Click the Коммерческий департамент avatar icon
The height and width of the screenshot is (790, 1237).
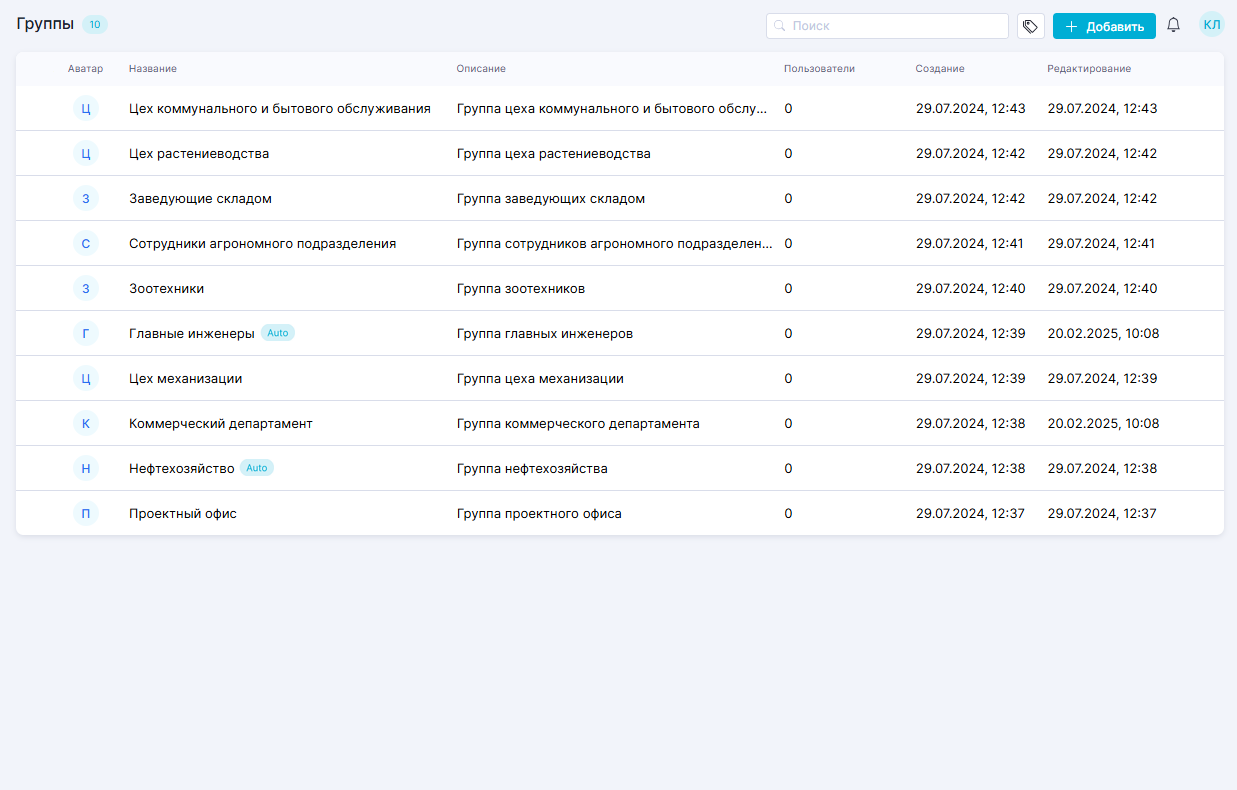click(x=85, y=424)
